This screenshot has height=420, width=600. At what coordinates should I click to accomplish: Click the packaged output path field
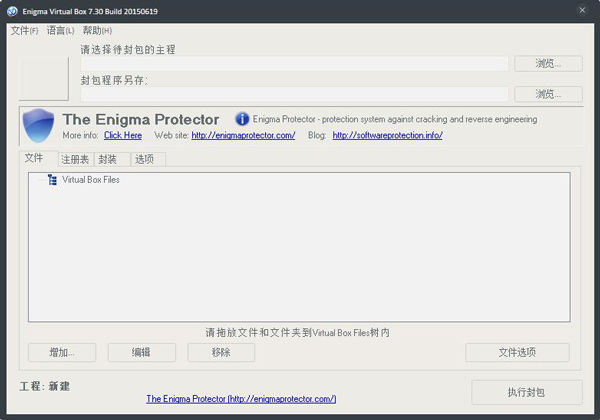coord(294,94)
